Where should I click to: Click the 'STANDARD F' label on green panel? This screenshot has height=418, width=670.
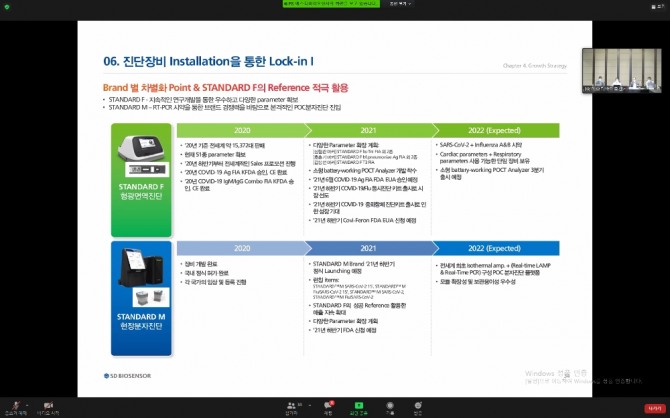[141, 187]
